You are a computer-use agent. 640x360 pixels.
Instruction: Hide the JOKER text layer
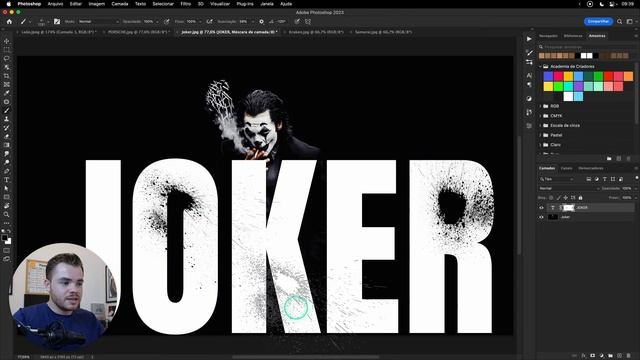(x=542, y=208)
